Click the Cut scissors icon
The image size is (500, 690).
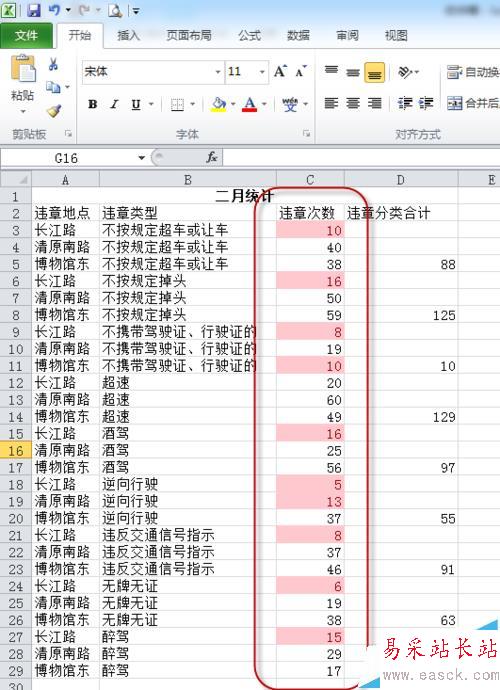(54, 64)
